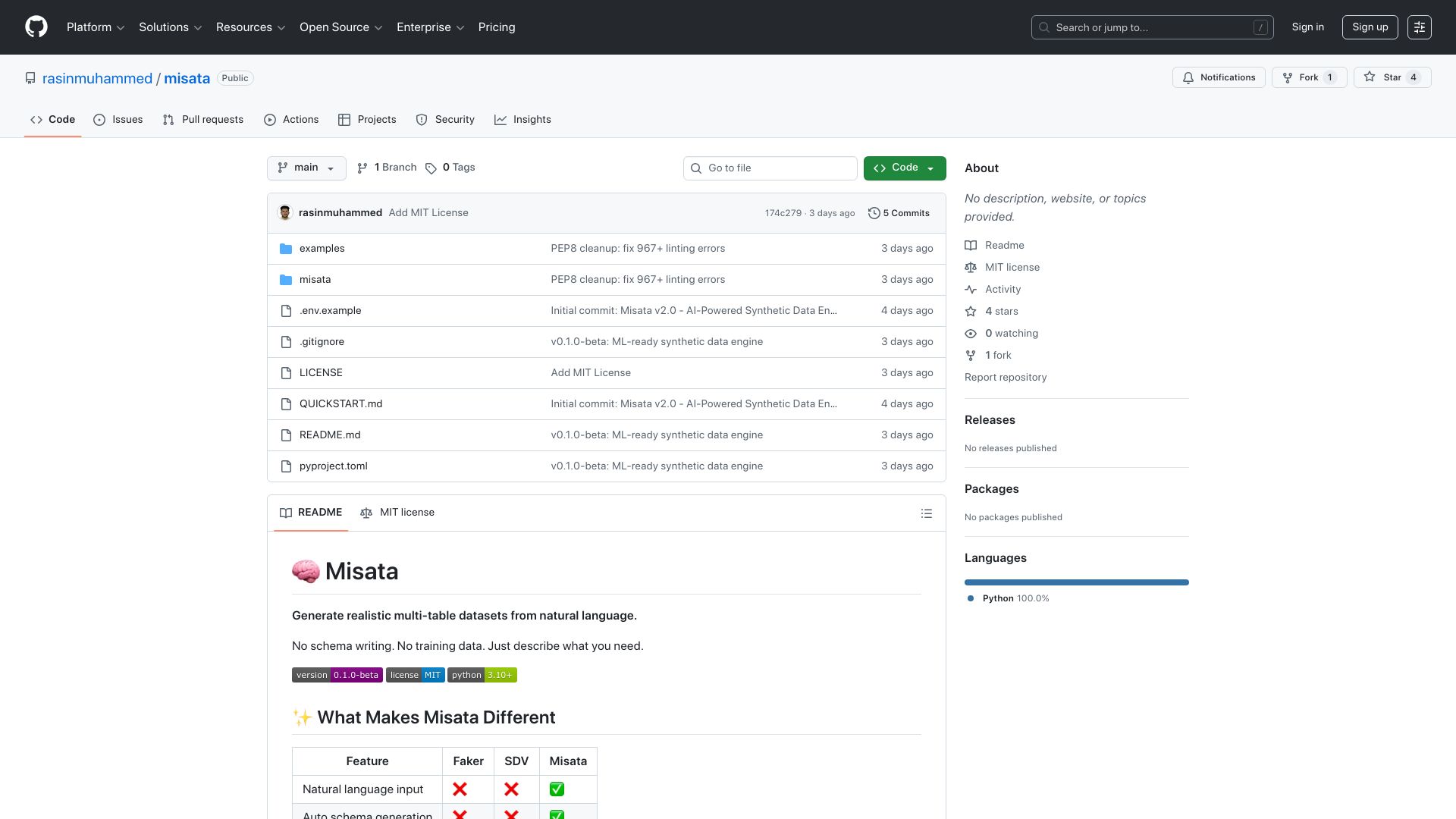The height and width of the screenshot is (819, 1456).
Task: Fork the repository using Fork button
Action: point(1309,77)
